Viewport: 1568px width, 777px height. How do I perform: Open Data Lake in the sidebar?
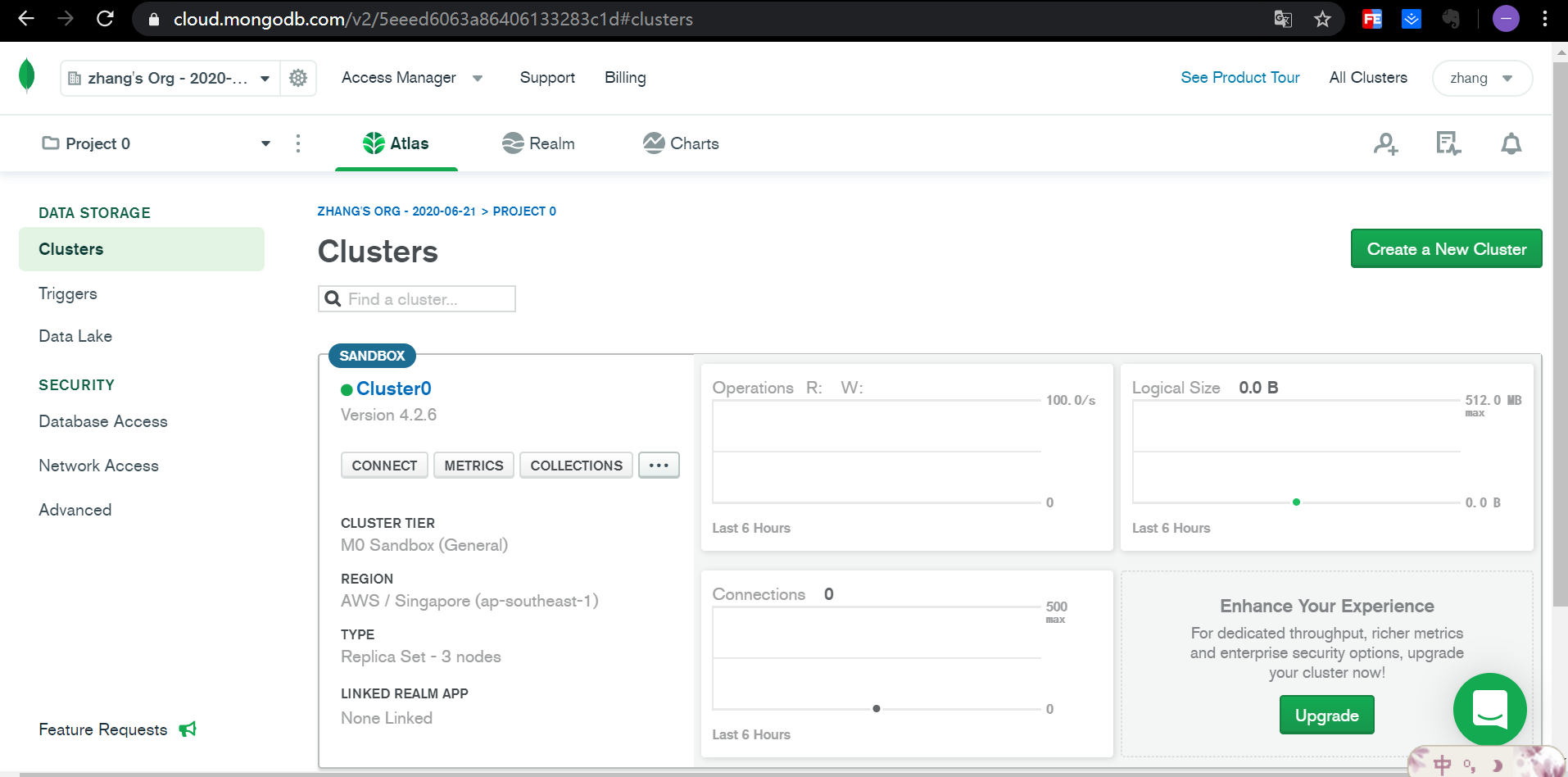pos(75,336)
